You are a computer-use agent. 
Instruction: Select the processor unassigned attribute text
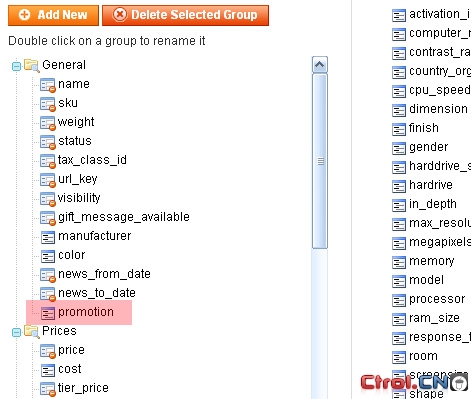pos(437,299)
